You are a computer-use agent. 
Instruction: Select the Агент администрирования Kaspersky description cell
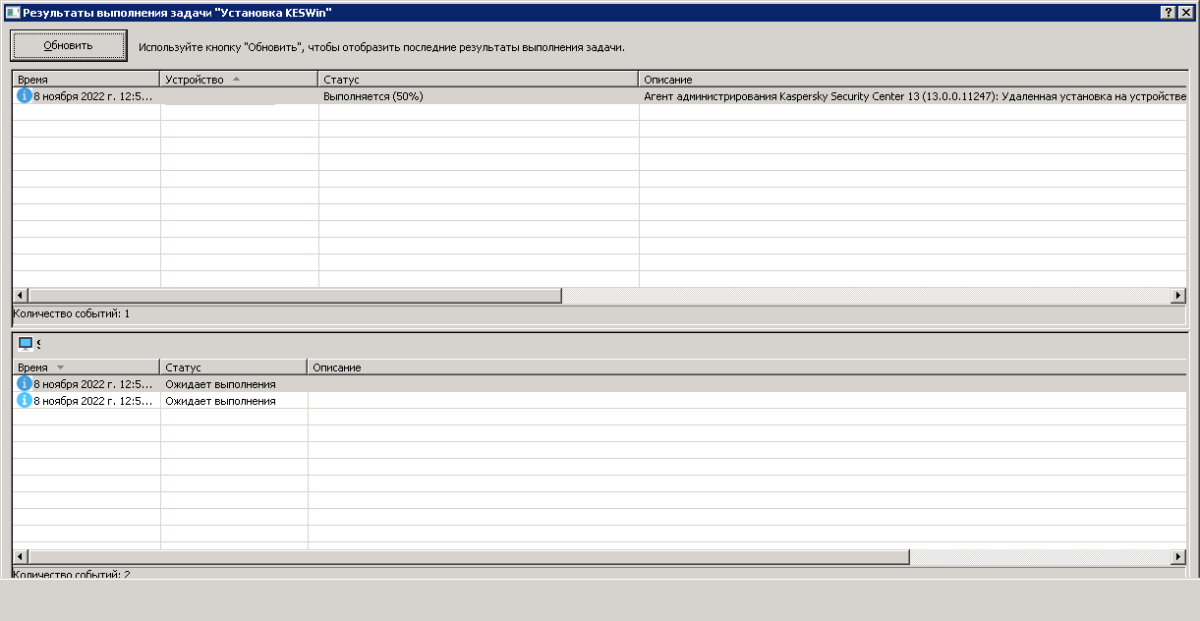(x=912, y=96)
